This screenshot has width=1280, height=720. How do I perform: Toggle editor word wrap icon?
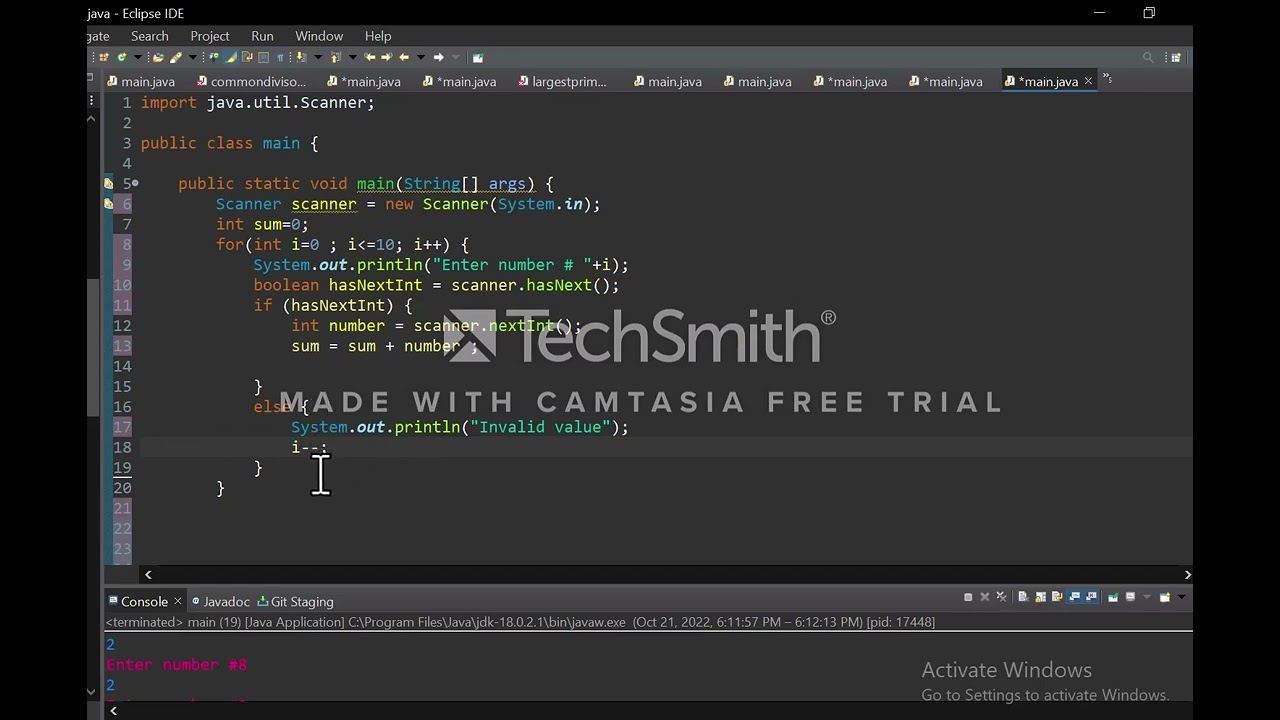(x=247, y=57)
